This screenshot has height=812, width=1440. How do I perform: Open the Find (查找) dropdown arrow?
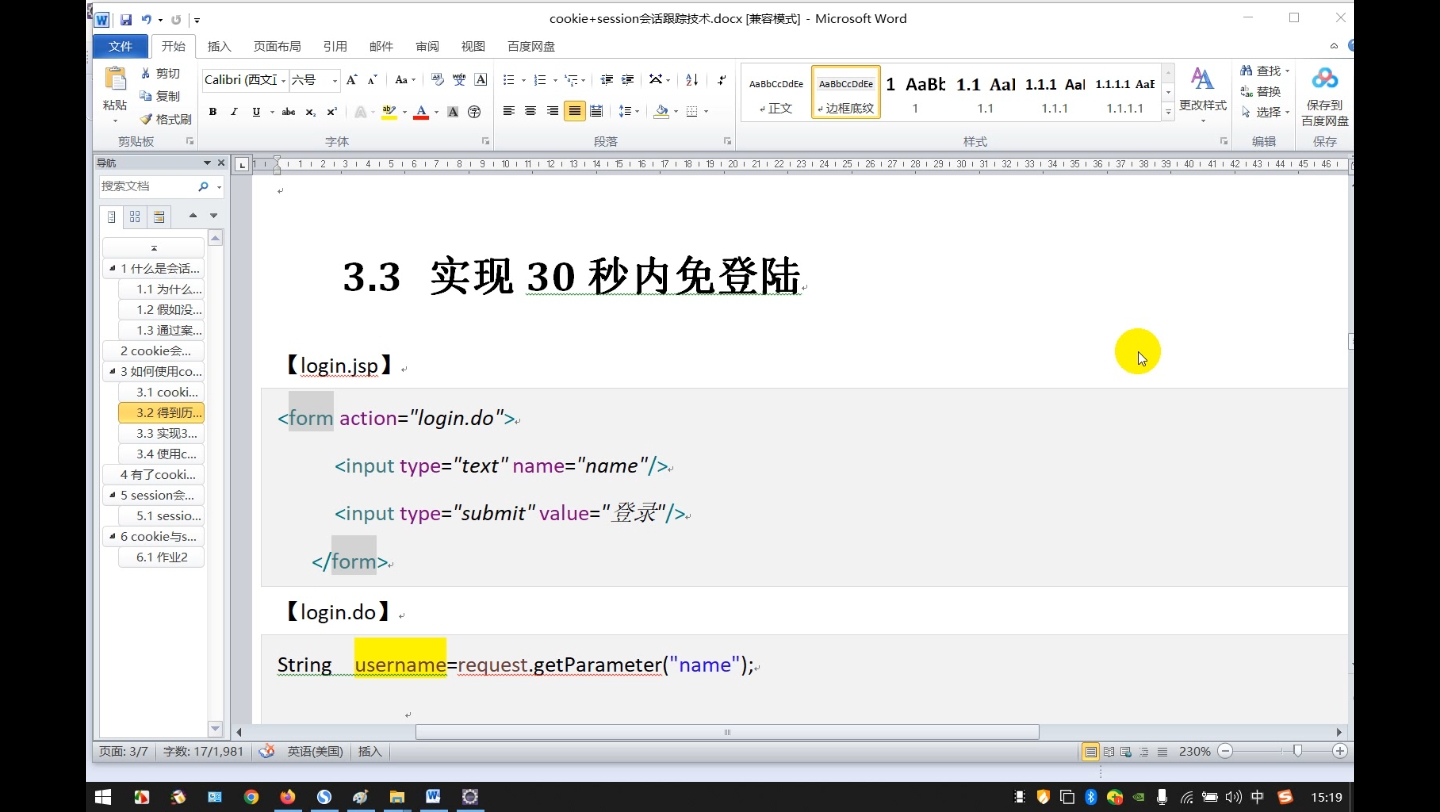pos(1287,71)
